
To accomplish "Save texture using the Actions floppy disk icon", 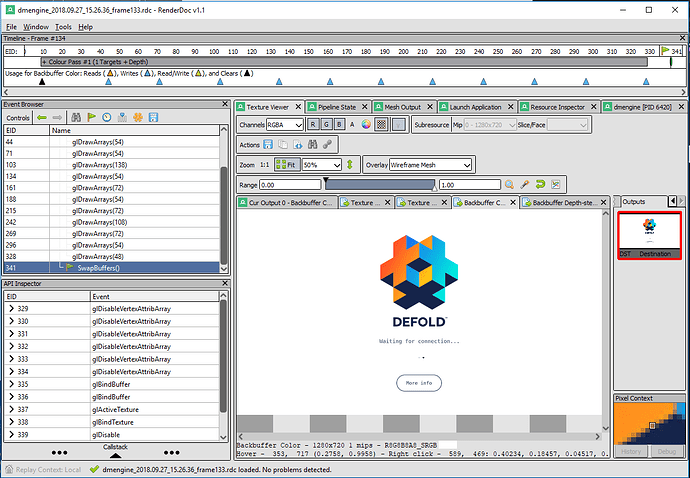I will 270,145.
